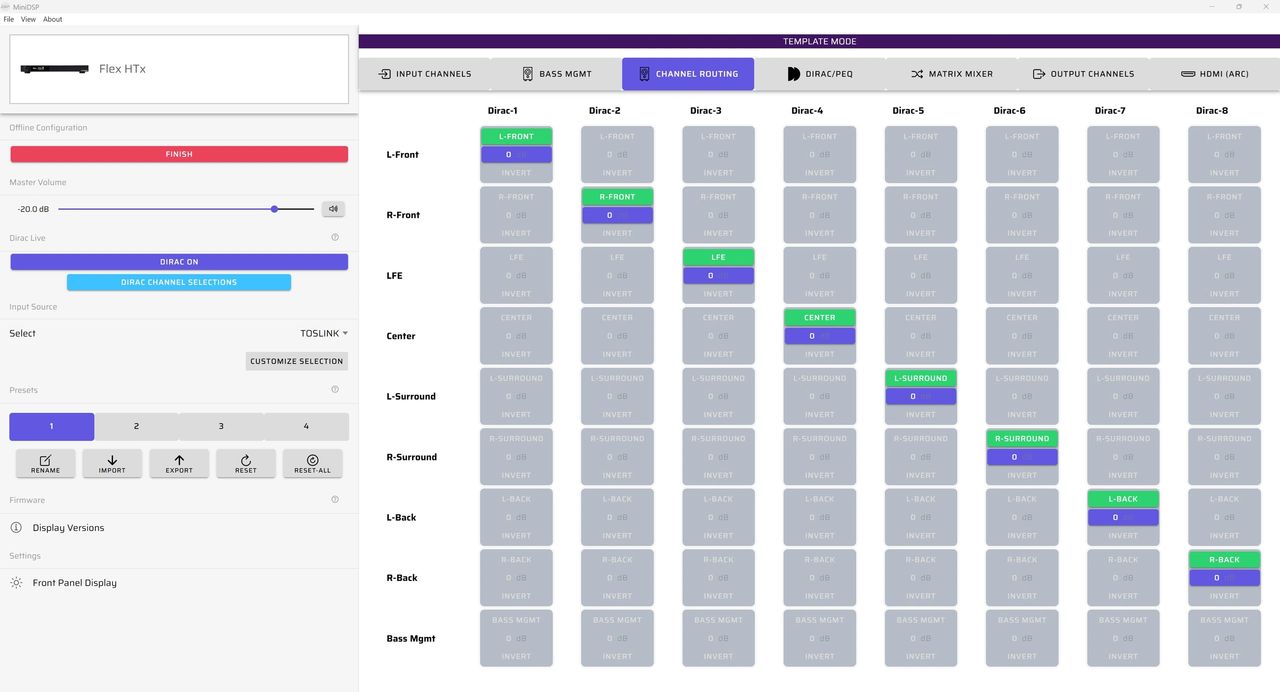Screen dimensions: 1280x692
Task: Export the current preset
Action: (x=179, y=463)
